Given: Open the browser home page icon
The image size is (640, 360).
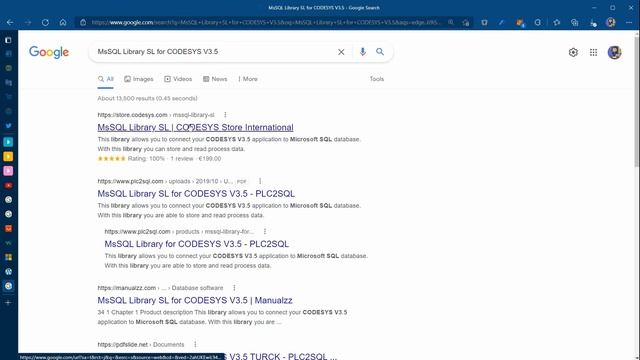Looking at the screenshot, I should 63,22.
